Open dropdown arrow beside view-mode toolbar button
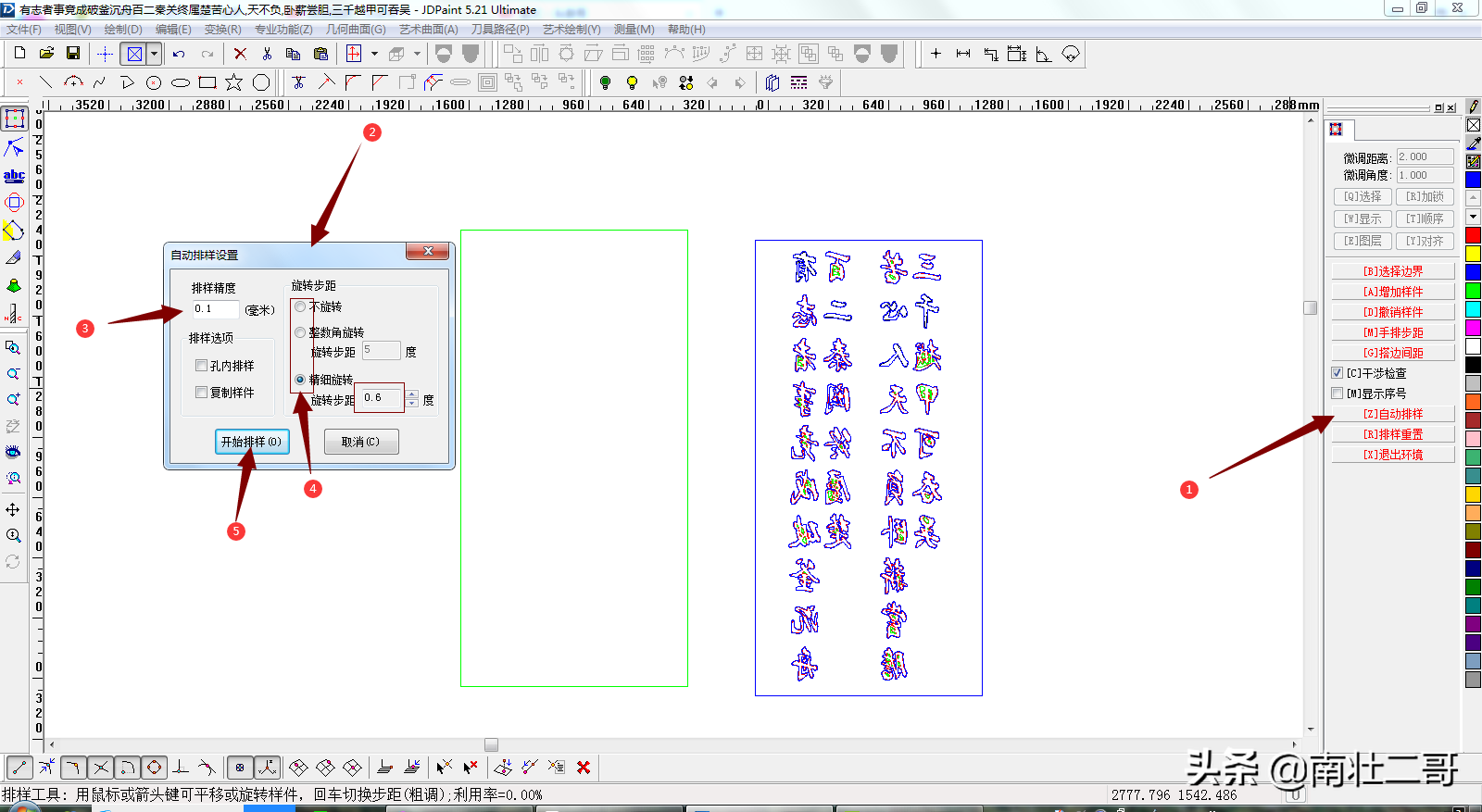Screen dimensions: 1482x812 pyautogui.click(x=155, y=54)
